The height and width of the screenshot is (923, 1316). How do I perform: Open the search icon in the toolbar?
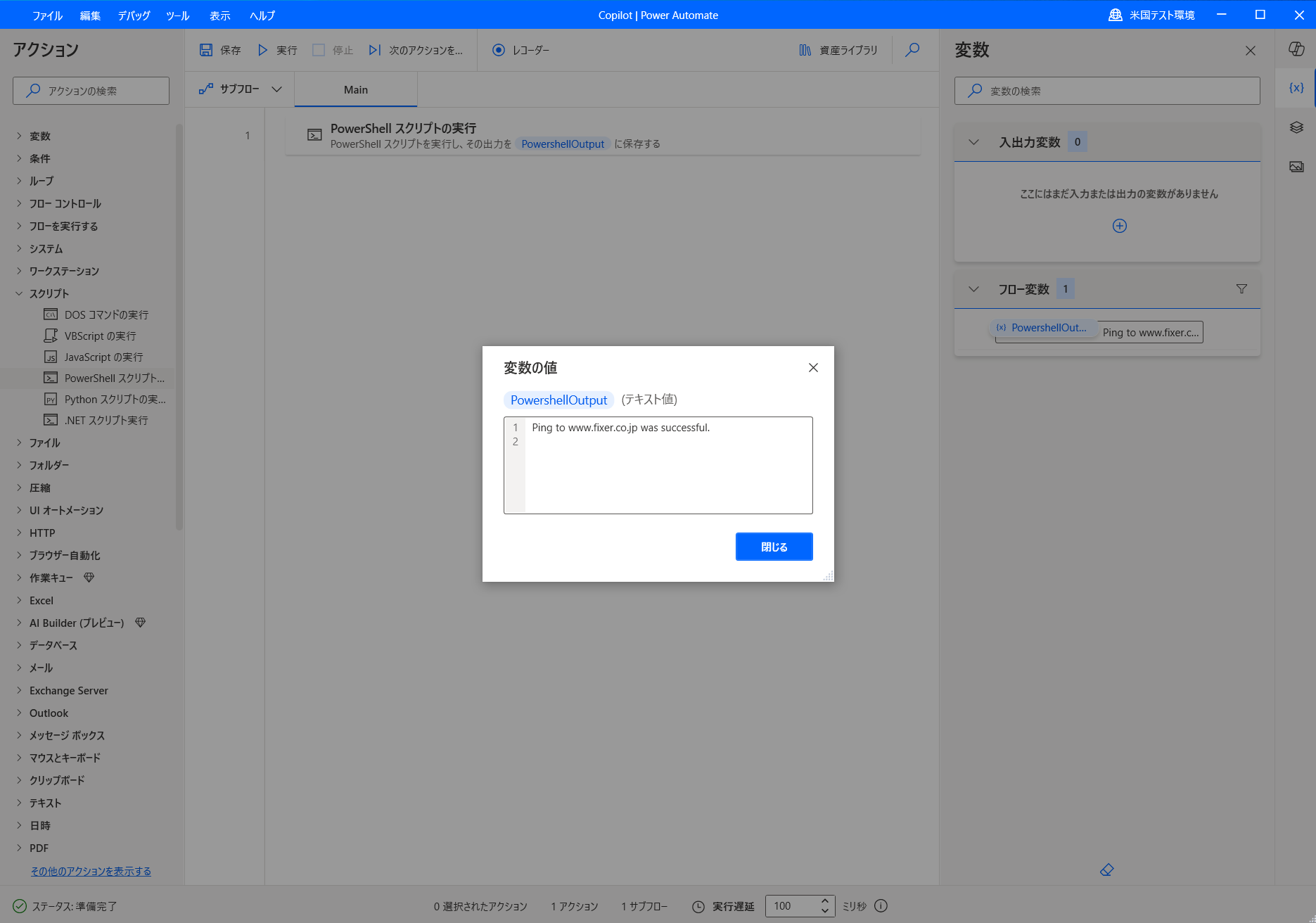912,50
